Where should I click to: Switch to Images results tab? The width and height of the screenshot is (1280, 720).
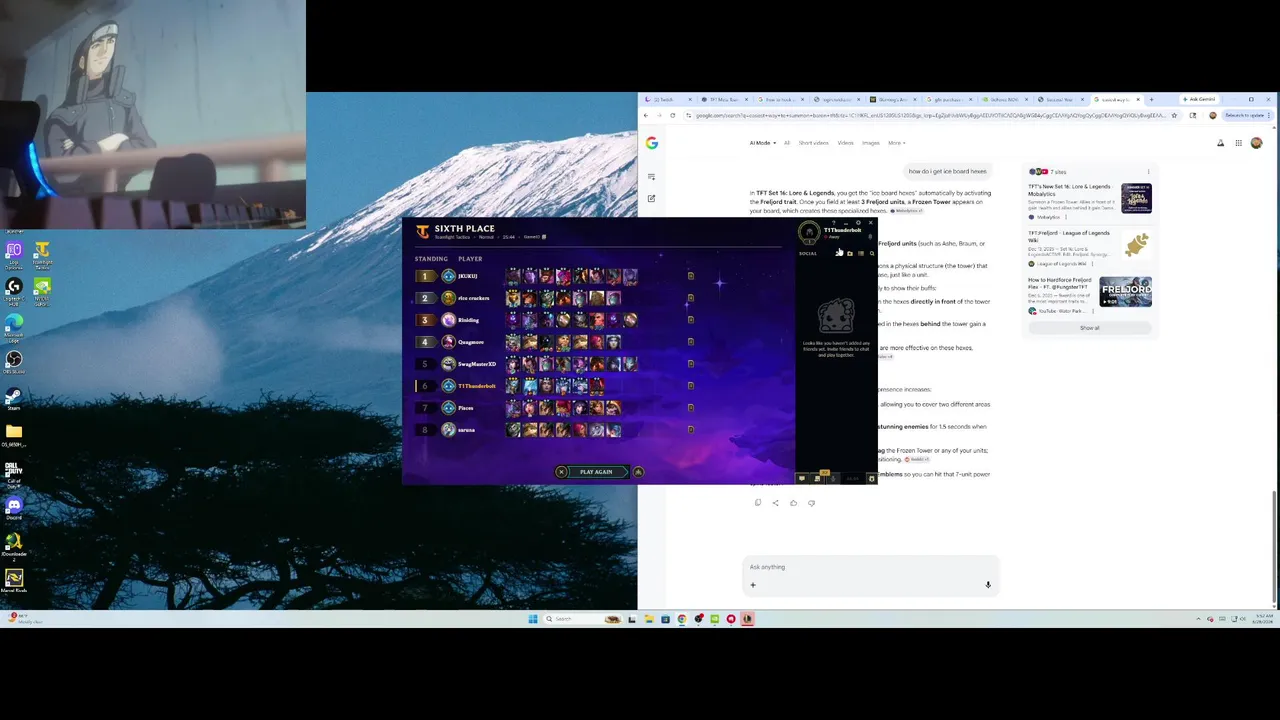(871, 143)
